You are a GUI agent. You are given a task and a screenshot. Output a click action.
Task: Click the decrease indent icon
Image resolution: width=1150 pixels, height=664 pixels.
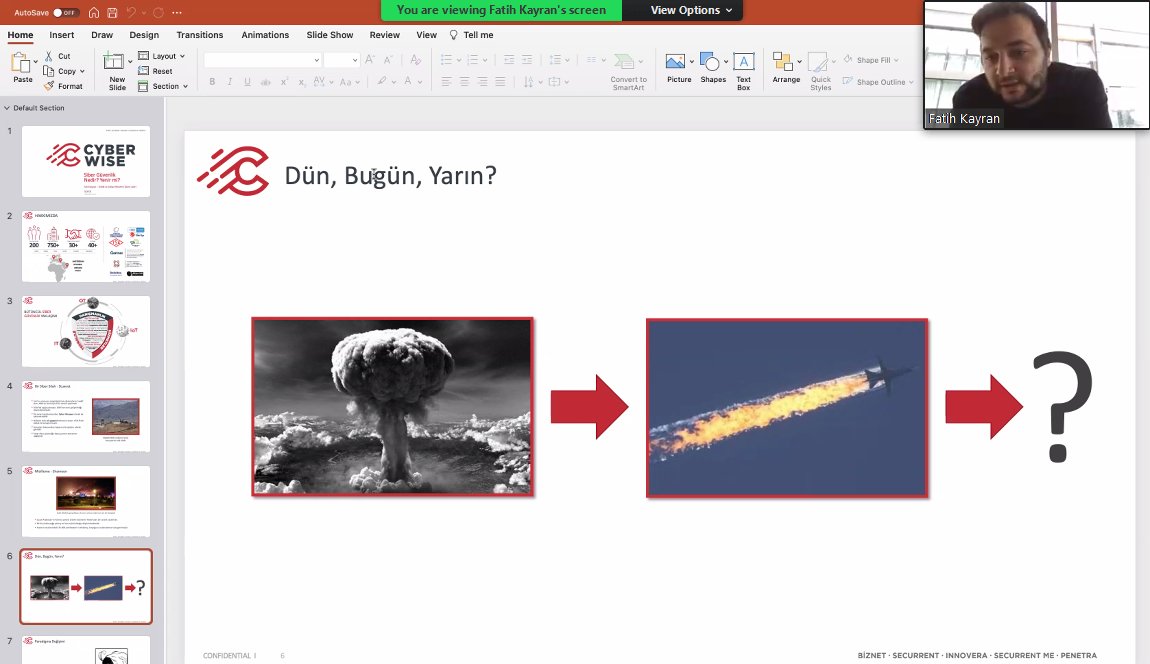tap(508, 60)
